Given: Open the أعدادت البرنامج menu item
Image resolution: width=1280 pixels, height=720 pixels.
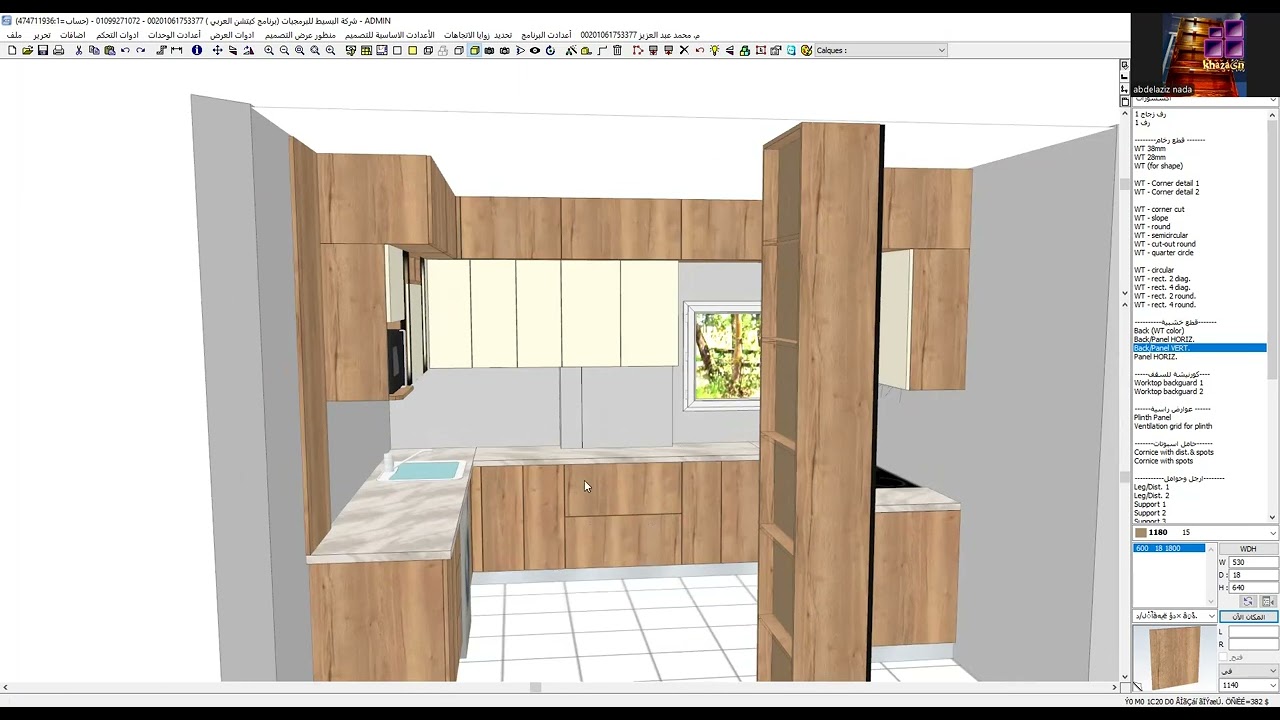Looking at the screenshot, I should click(x=546, y=35).
